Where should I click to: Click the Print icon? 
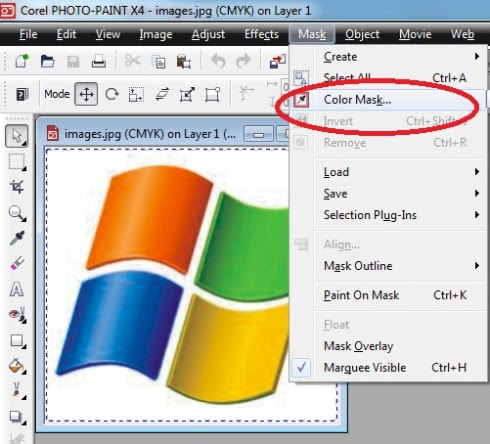tap(99, 62)
